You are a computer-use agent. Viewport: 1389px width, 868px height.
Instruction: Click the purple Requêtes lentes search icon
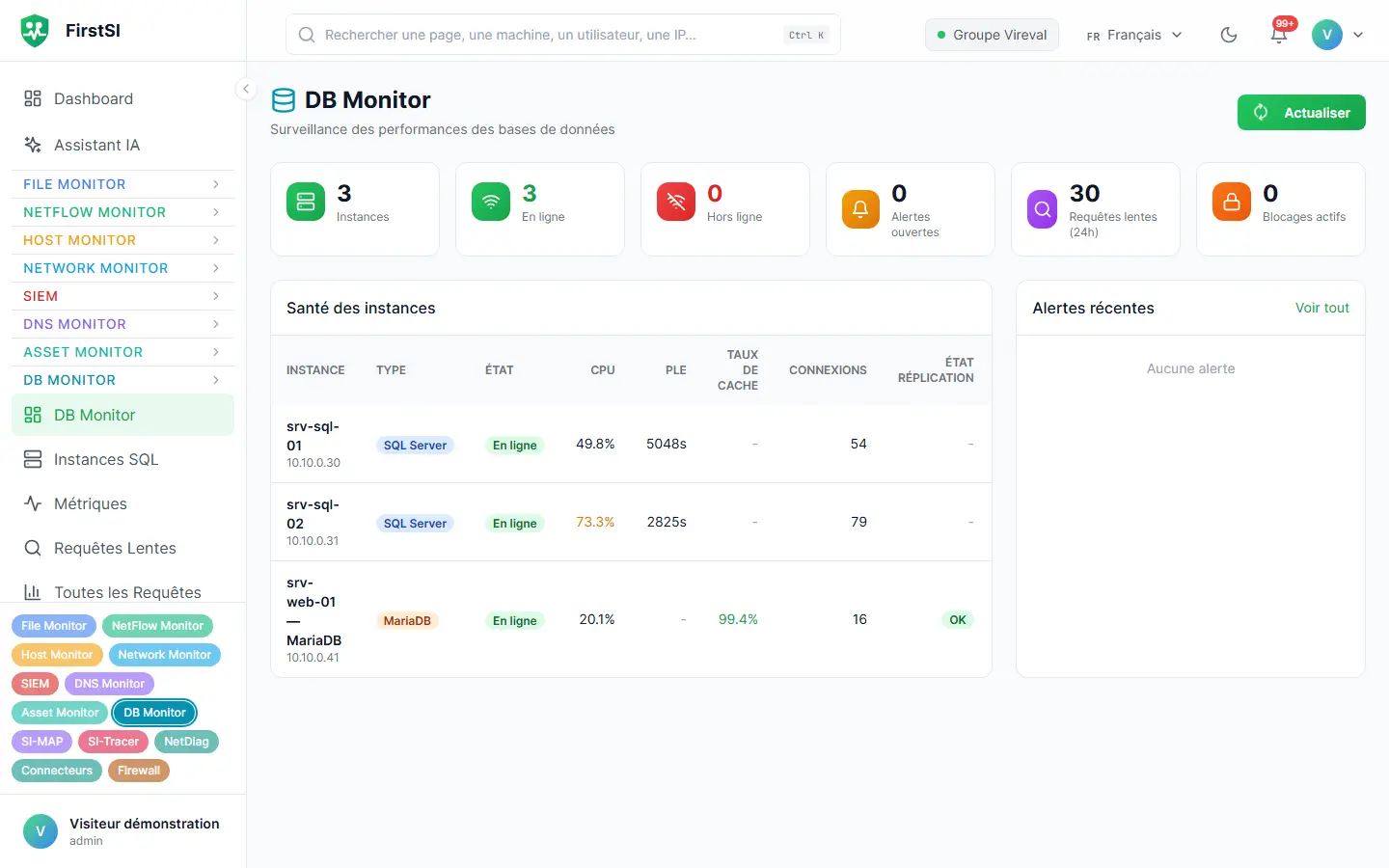point(1043,209)
